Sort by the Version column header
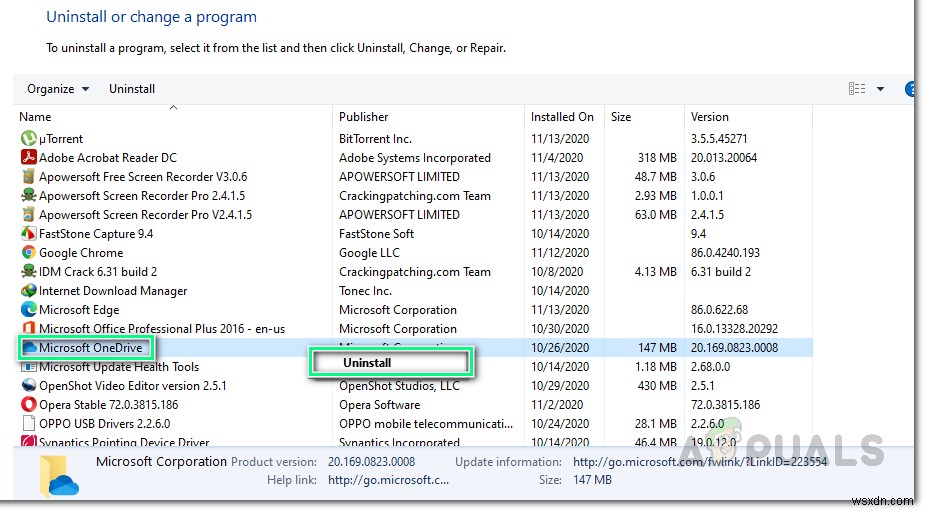The width and height of the screenshot is (925, 511). [x=710, y=117]
